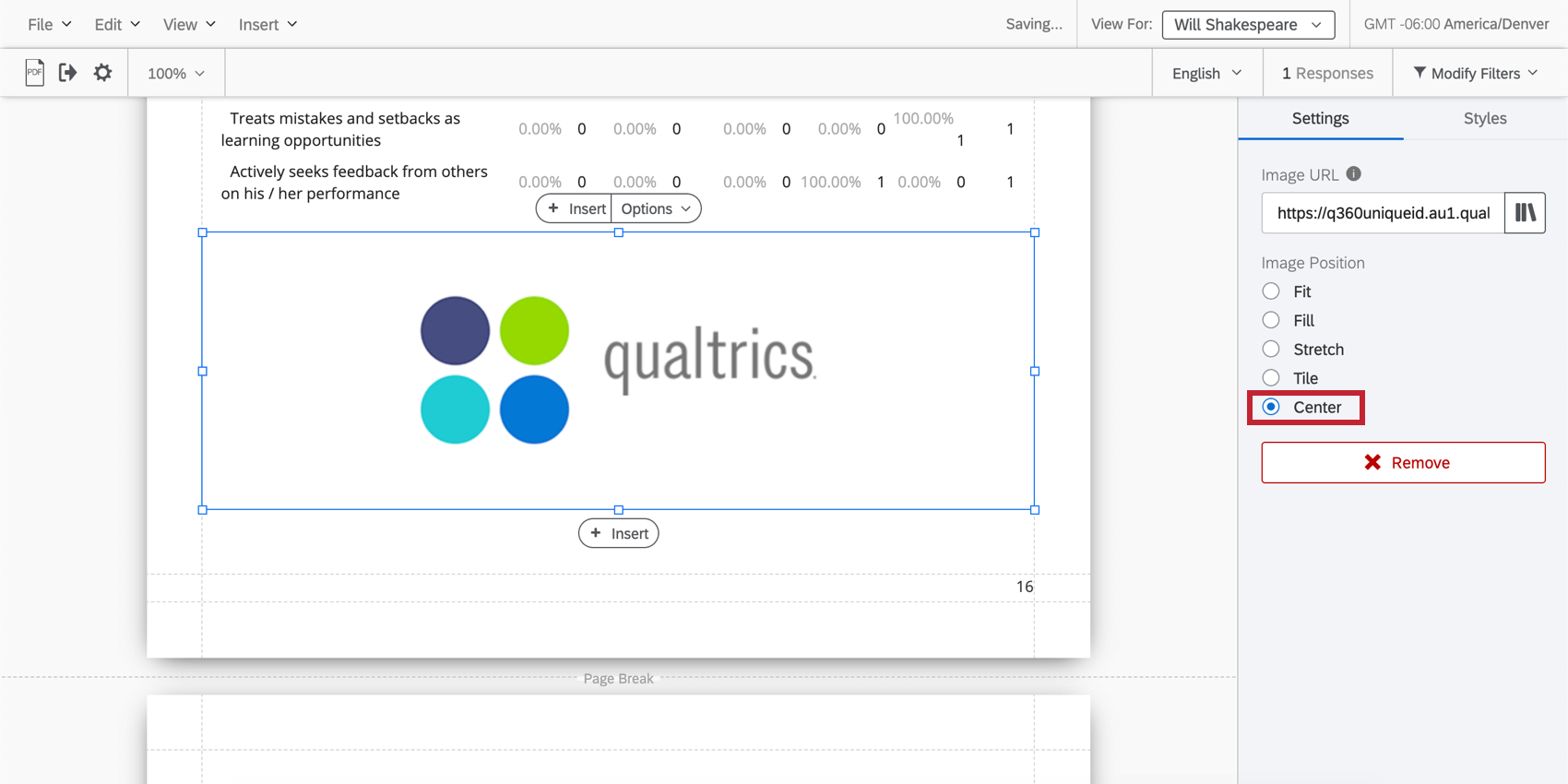Switch to the Styles tab
1568x784 pixels.
1485,118
